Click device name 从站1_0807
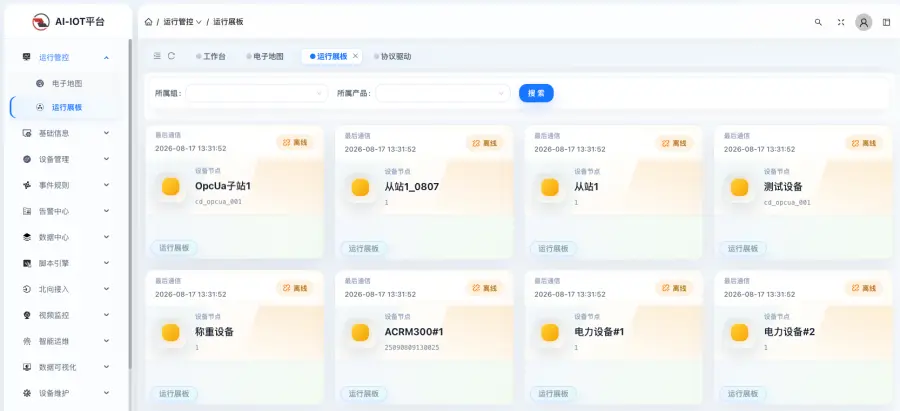The height and width of the screenshot is (411, 900). point(412,187)
